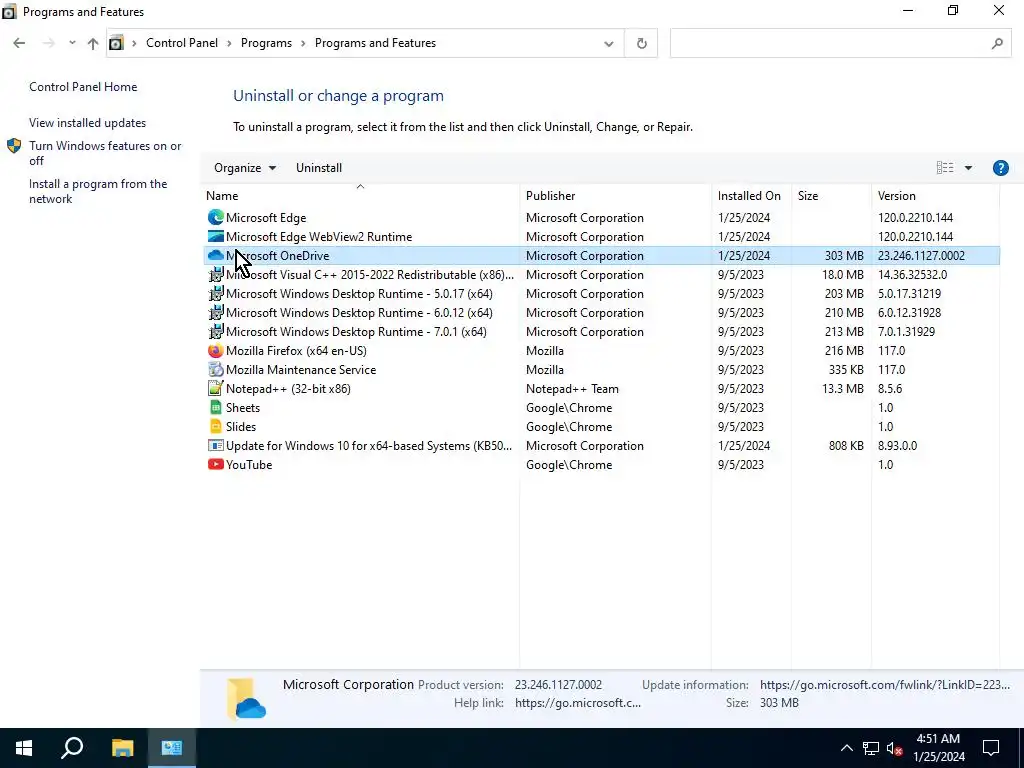Open the address bar history dropdown

pyautogui.click(x=609, y=44)
